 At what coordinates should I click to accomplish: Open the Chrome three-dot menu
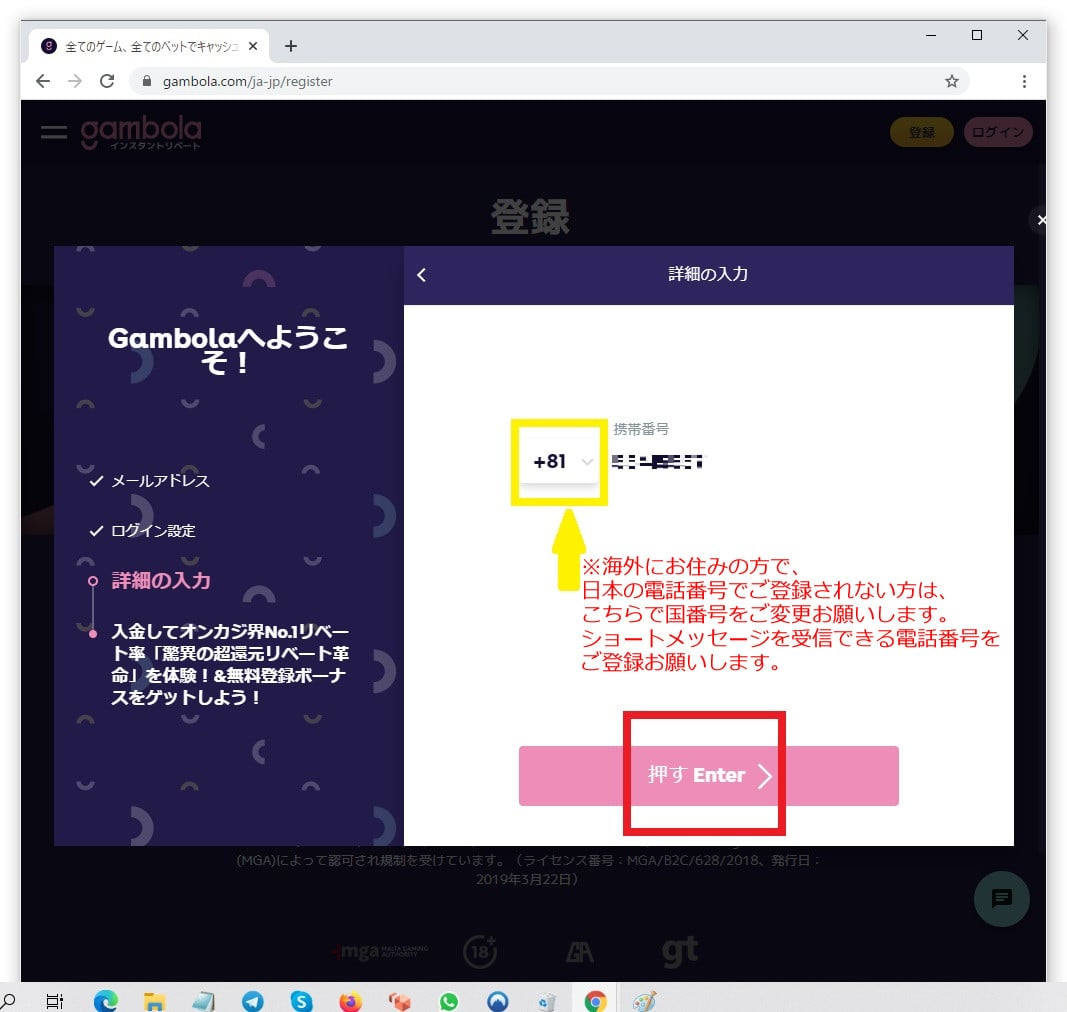[1024, 81]
